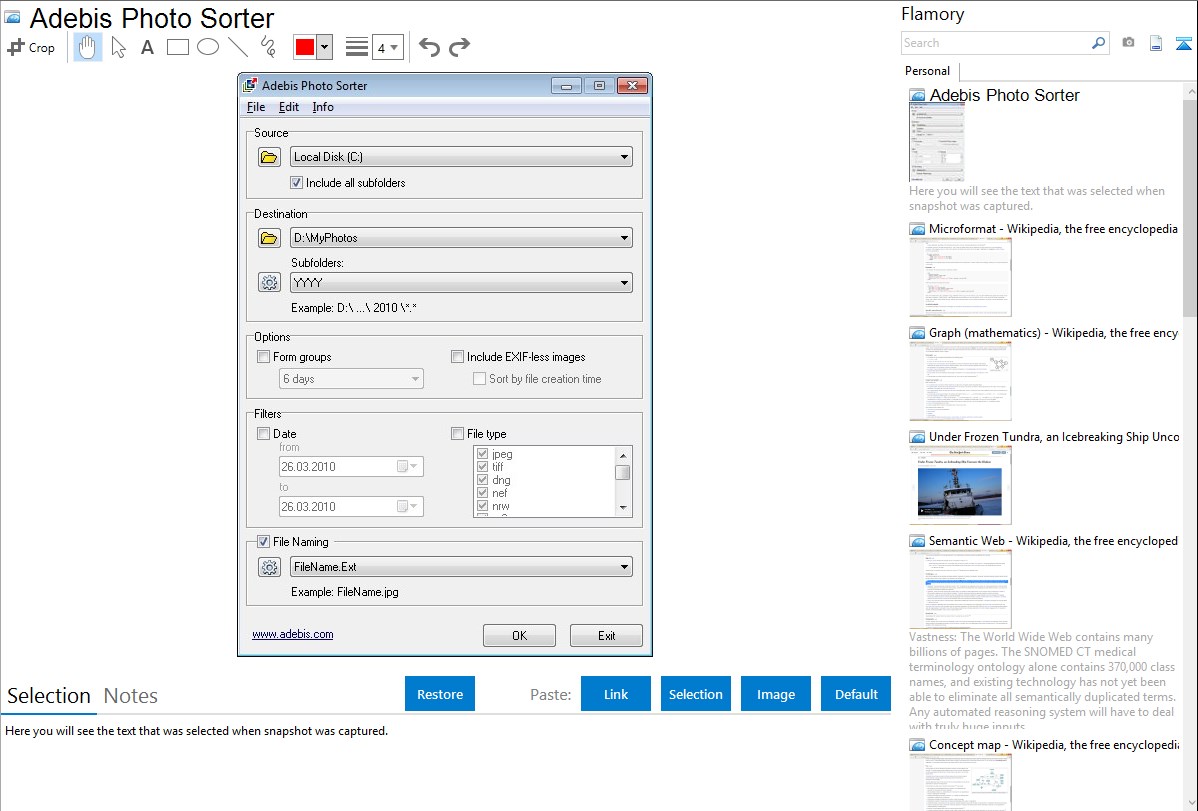Open the Source Local Disk (C:) dropdown

461,157
